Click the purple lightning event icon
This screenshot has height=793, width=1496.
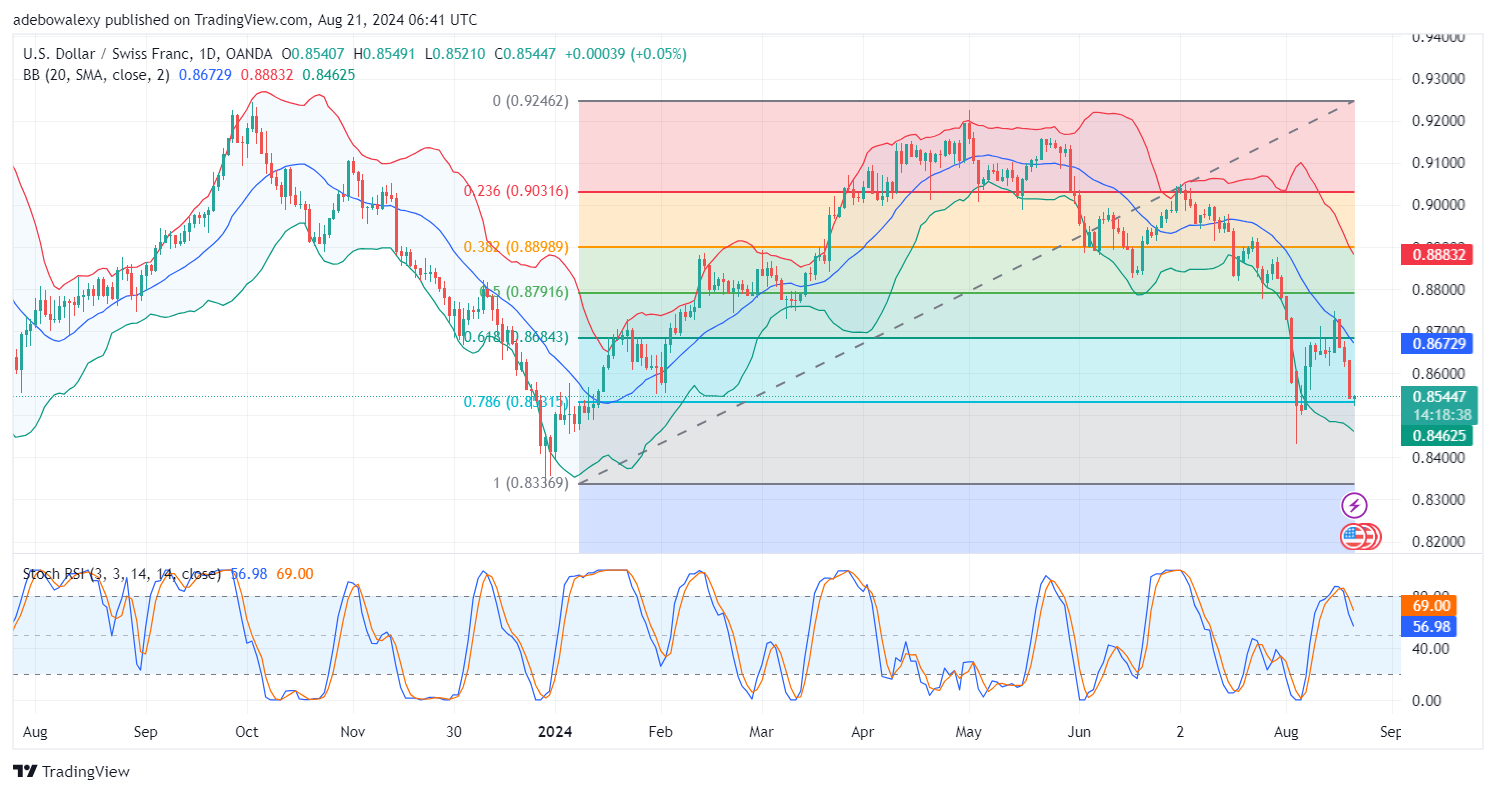[x=1354, y=506]
